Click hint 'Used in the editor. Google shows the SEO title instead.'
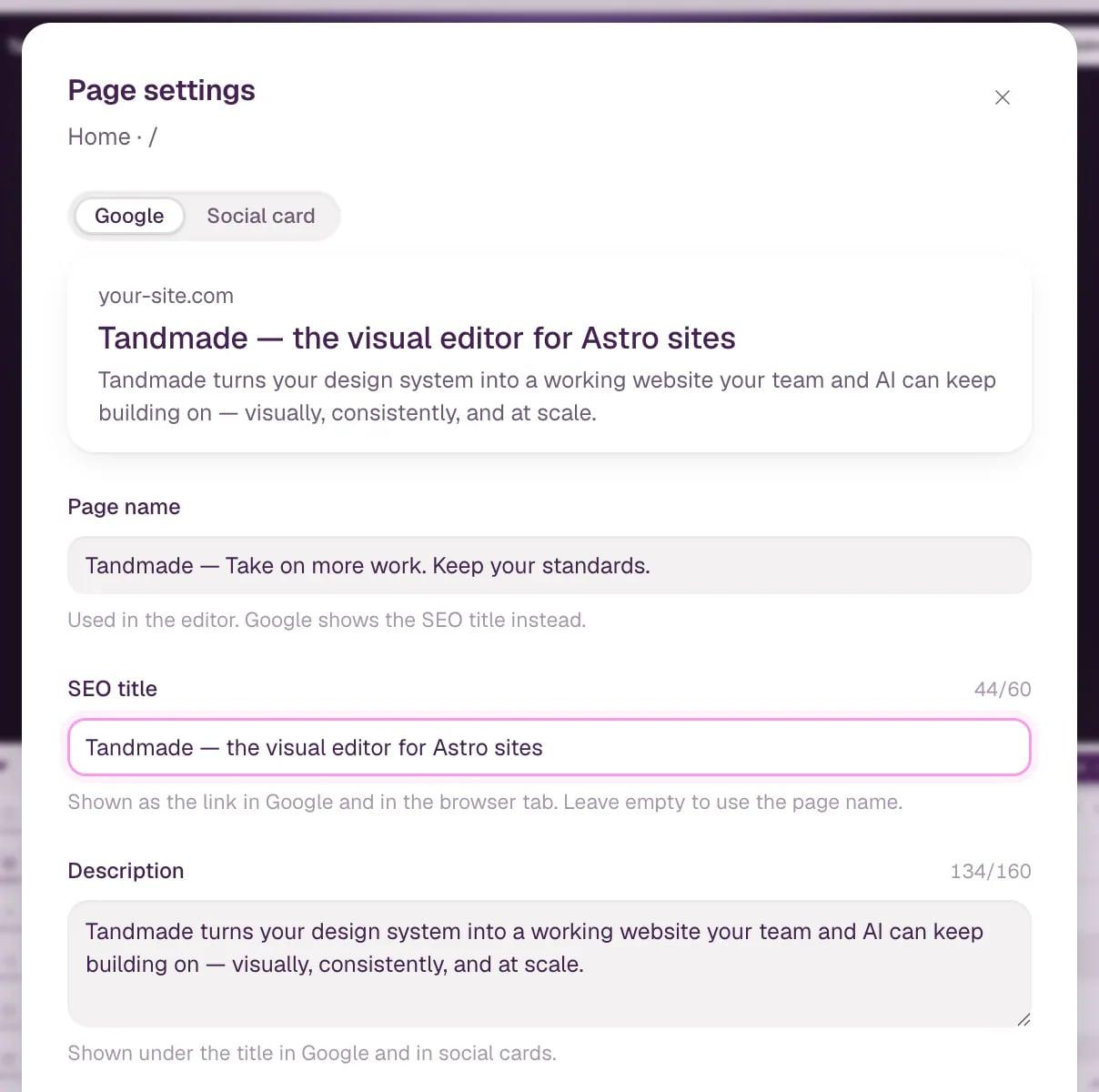Viewport: 1099px width, 1092px height. click(327, 620)
